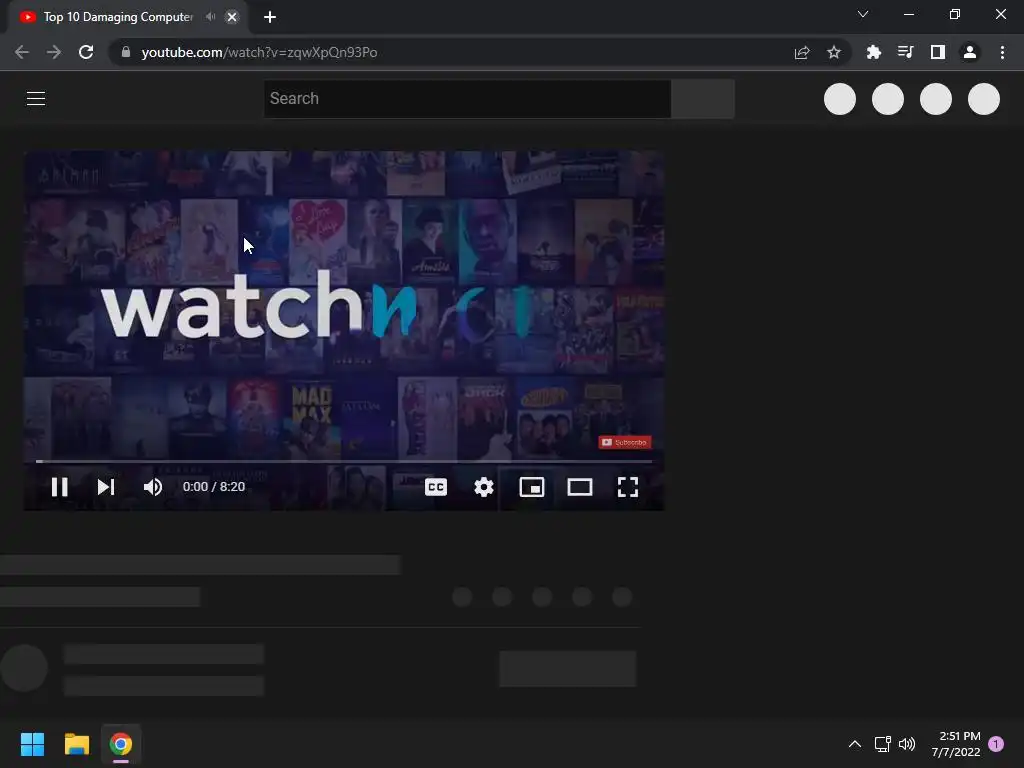
Task: Open Windows Start menu
Action: tap(32, 744)
